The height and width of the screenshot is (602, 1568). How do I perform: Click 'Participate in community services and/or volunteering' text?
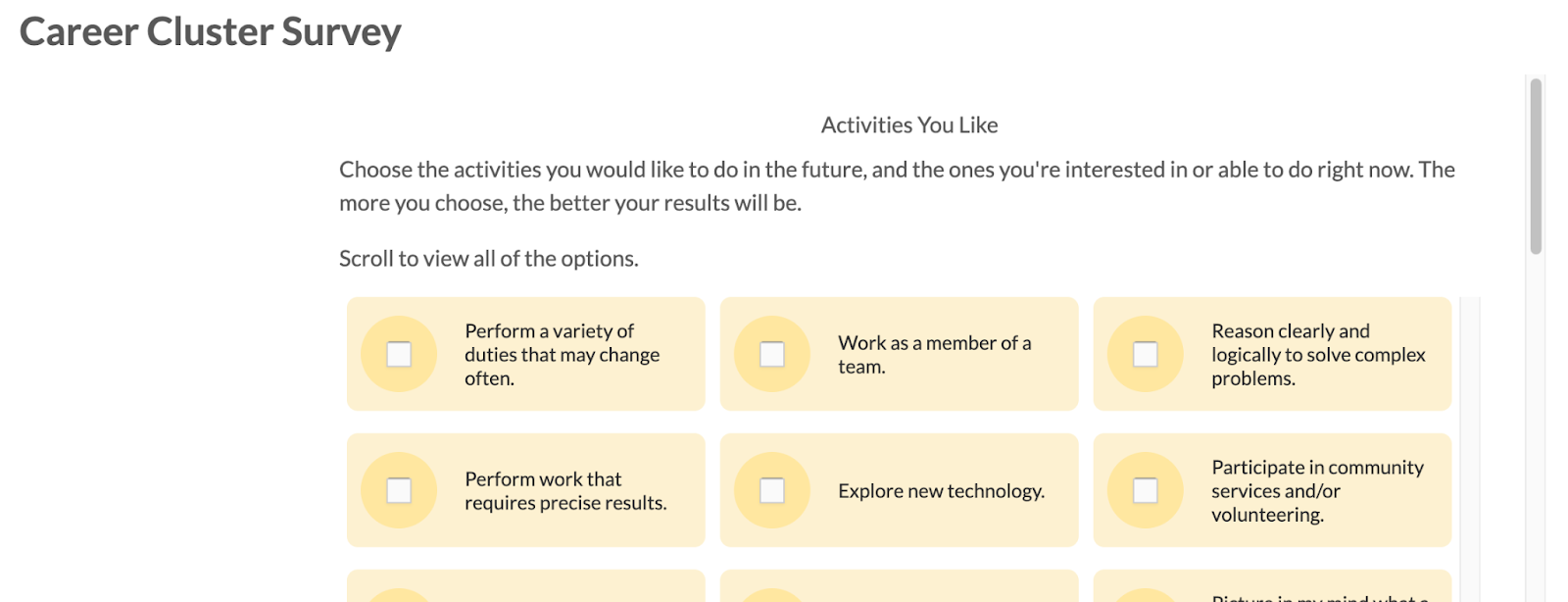[x=1316, y=490]
